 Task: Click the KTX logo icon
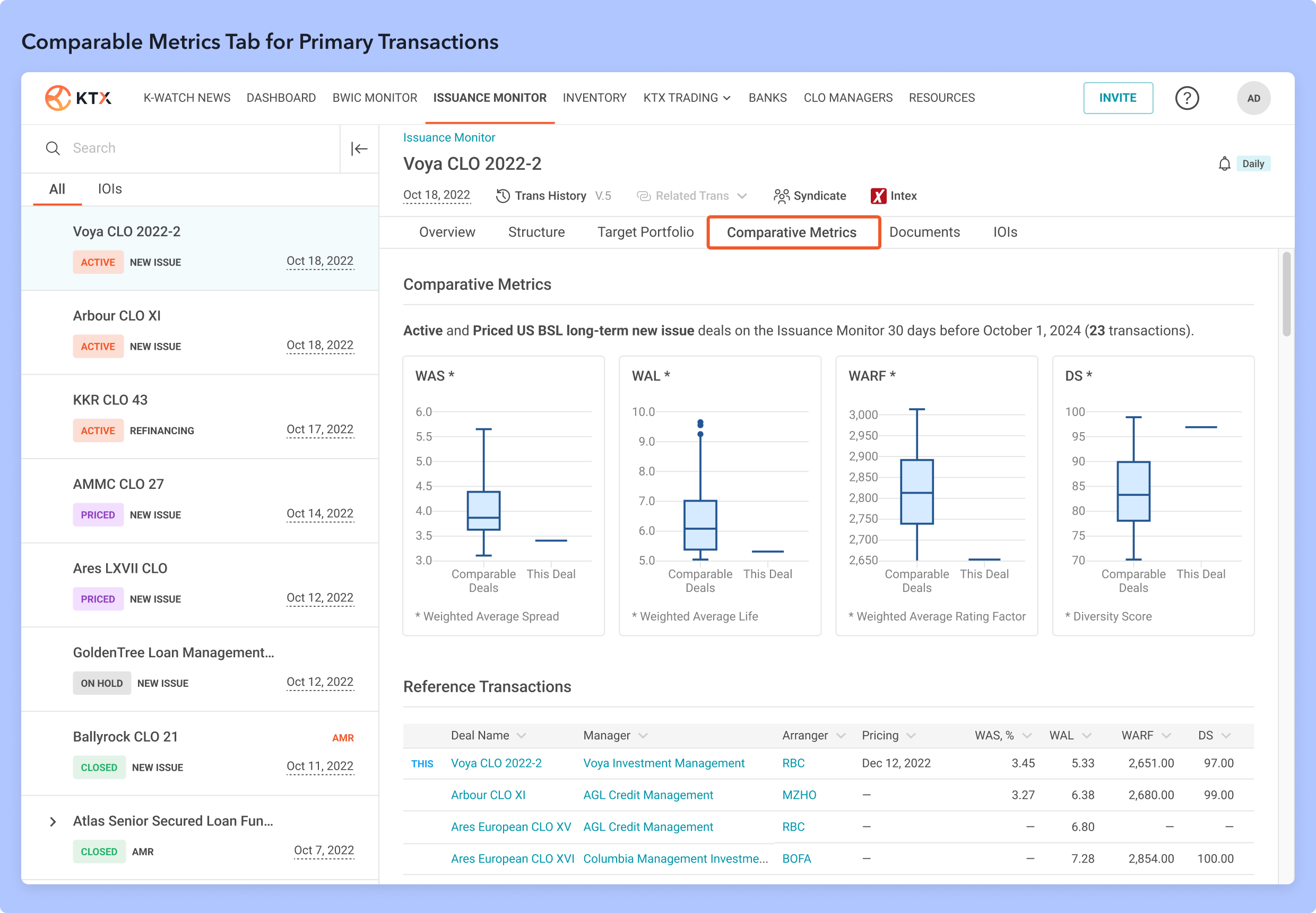coord(58,98)
